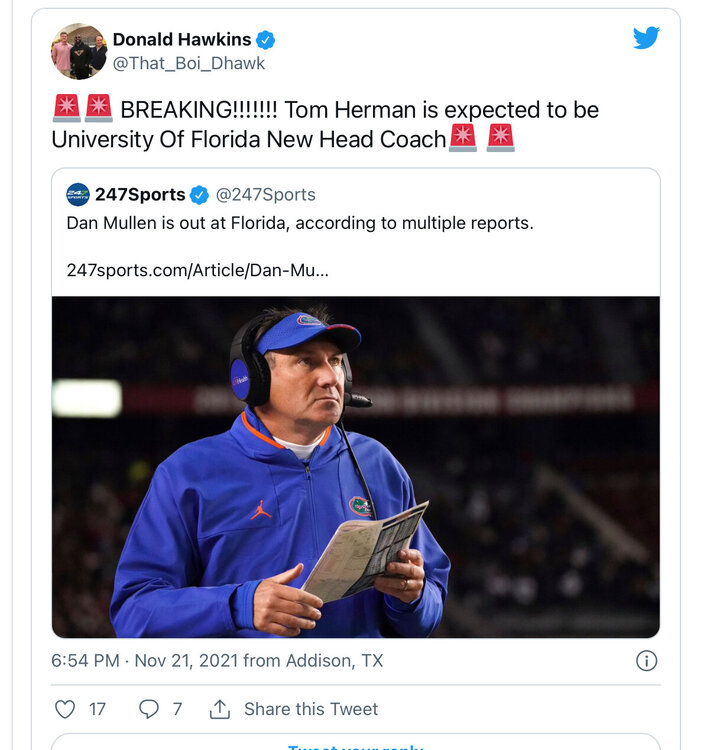The height and width of the screenshot is (750, 710).
Task: Open the tweet info circle icon
Action: point(647,660)
